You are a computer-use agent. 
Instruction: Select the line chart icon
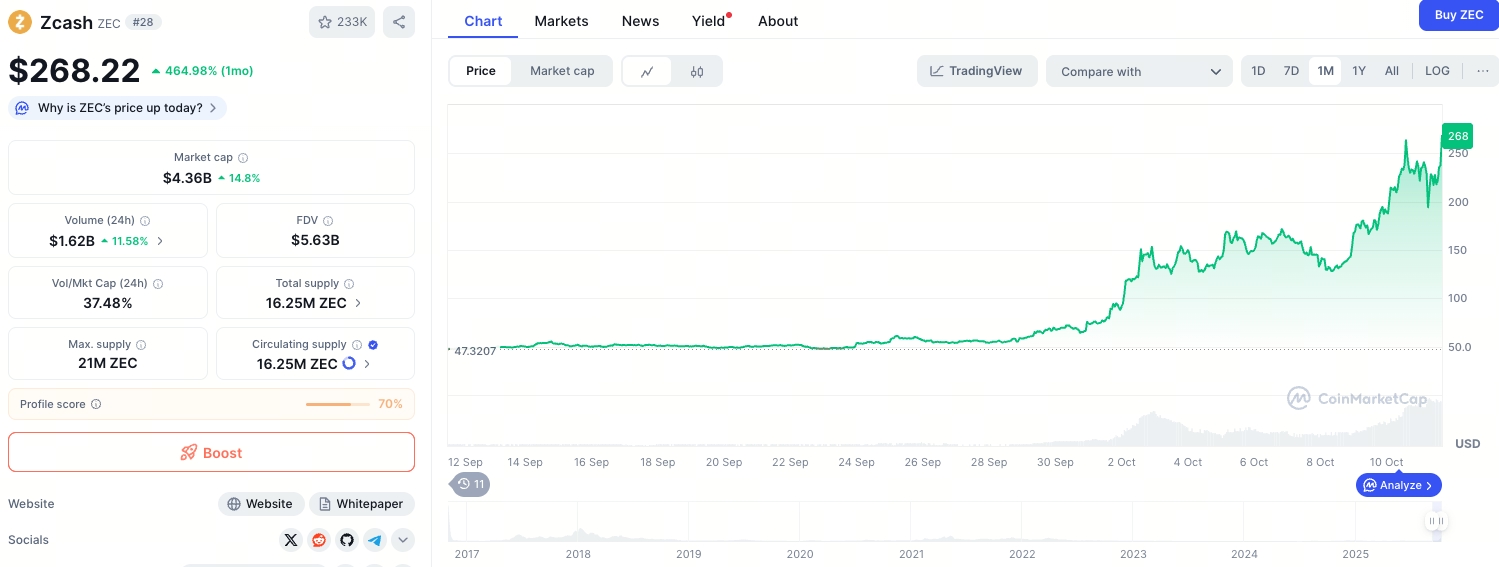tap(648, 71)
